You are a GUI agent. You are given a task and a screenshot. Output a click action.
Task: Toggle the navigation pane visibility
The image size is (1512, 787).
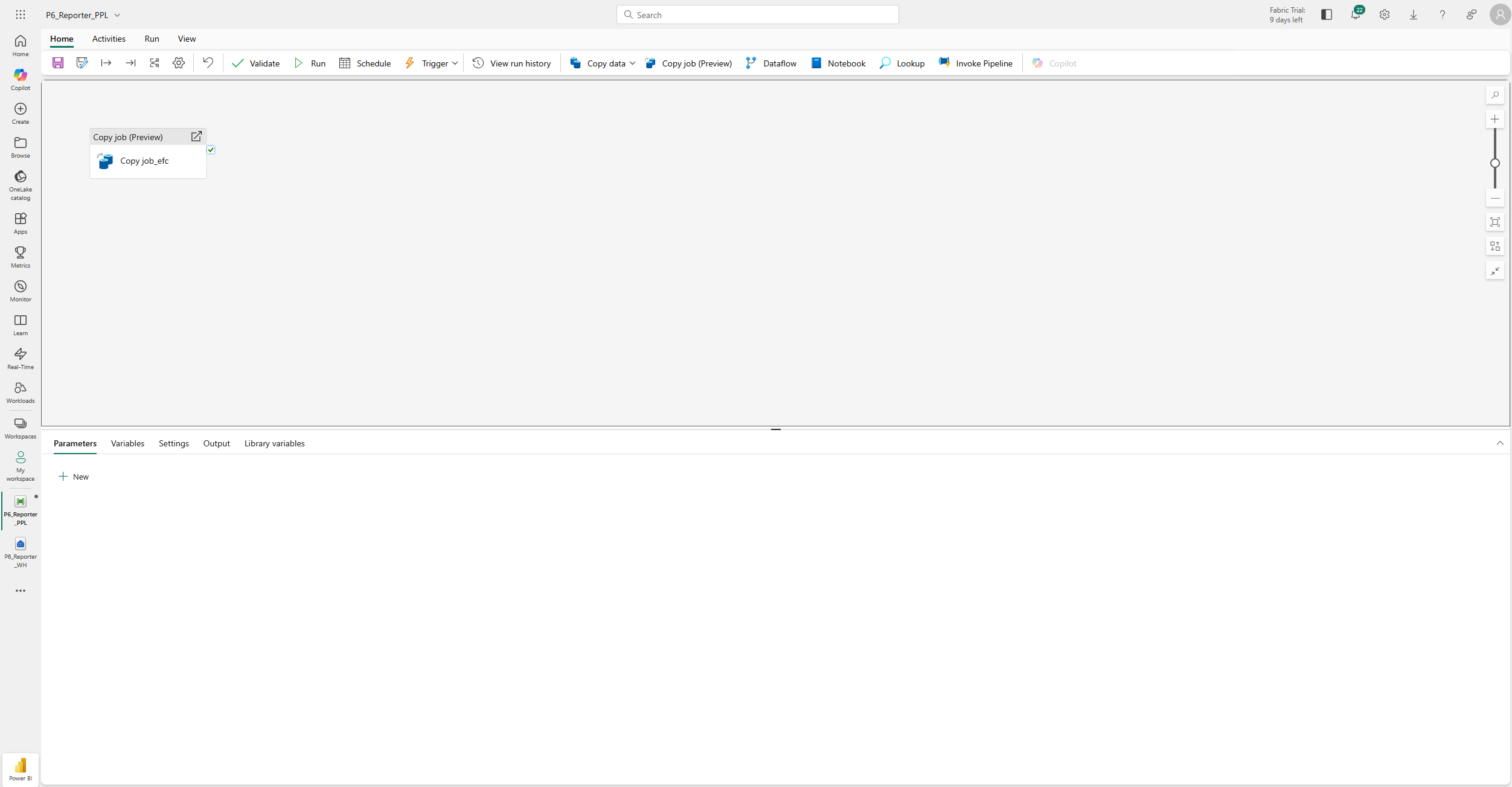(1326, 14)
